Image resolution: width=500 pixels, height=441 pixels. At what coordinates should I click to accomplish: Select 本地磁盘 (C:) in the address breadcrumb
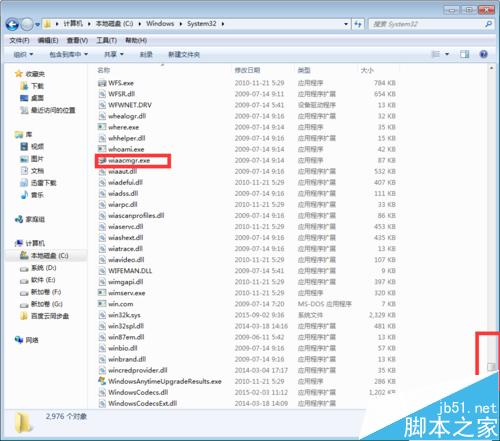(x=114, y=24)
